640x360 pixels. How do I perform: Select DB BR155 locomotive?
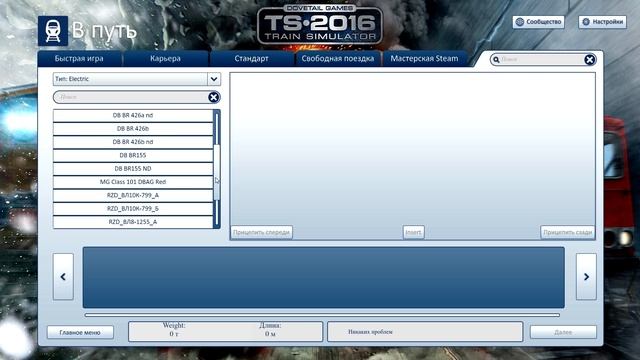click(133, 155)
